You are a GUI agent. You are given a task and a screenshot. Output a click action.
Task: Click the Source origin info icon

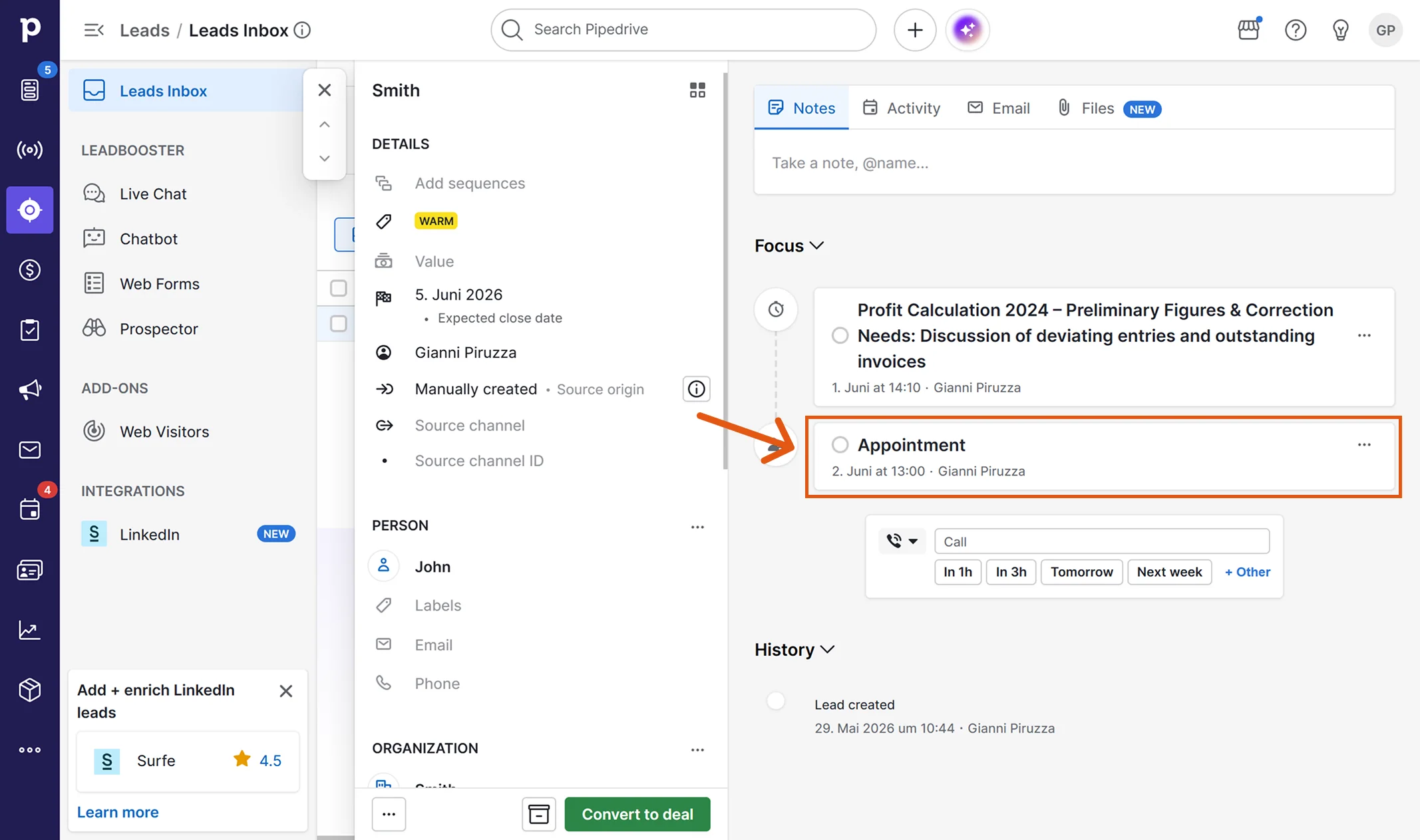(696, 389)
